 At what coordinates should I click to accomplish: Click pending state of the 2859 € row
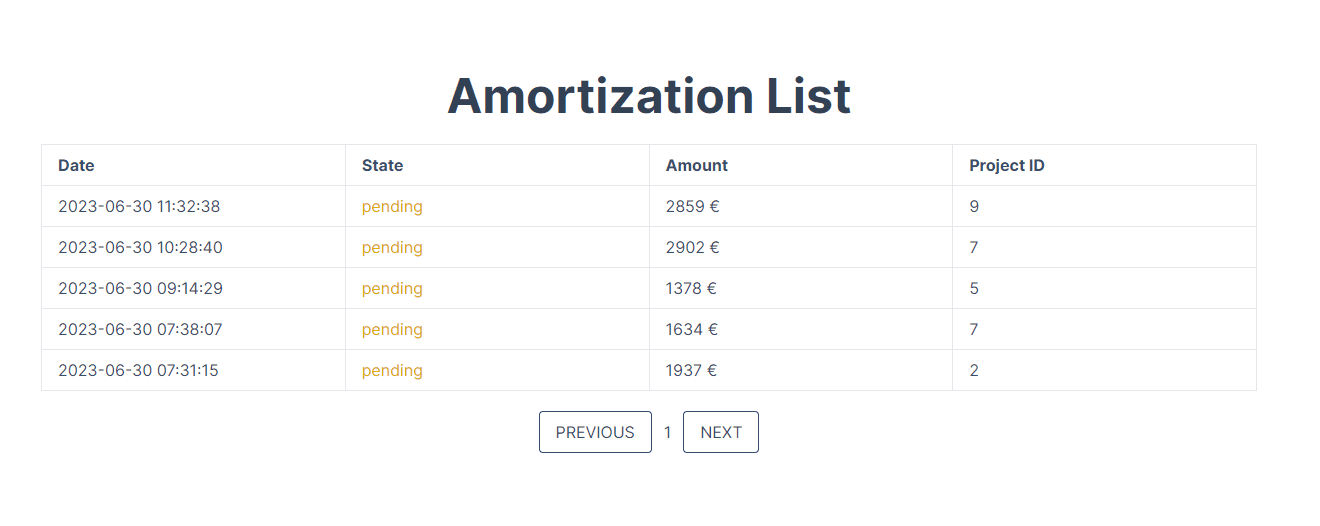(392, 207)
